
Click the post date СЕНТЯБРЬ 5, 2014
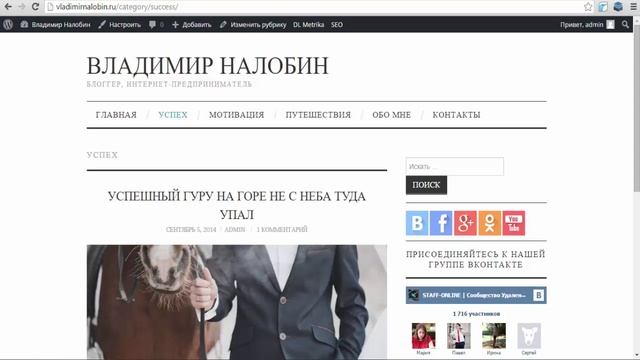tap(191, 229)
